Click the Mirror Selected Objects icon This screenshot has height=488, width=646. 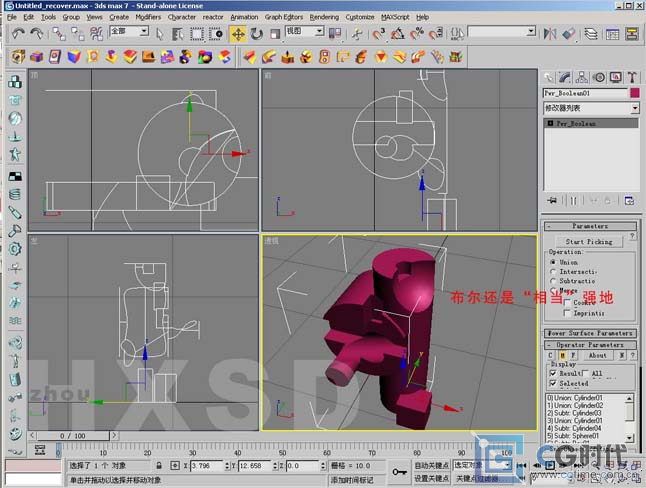(550, 34)
